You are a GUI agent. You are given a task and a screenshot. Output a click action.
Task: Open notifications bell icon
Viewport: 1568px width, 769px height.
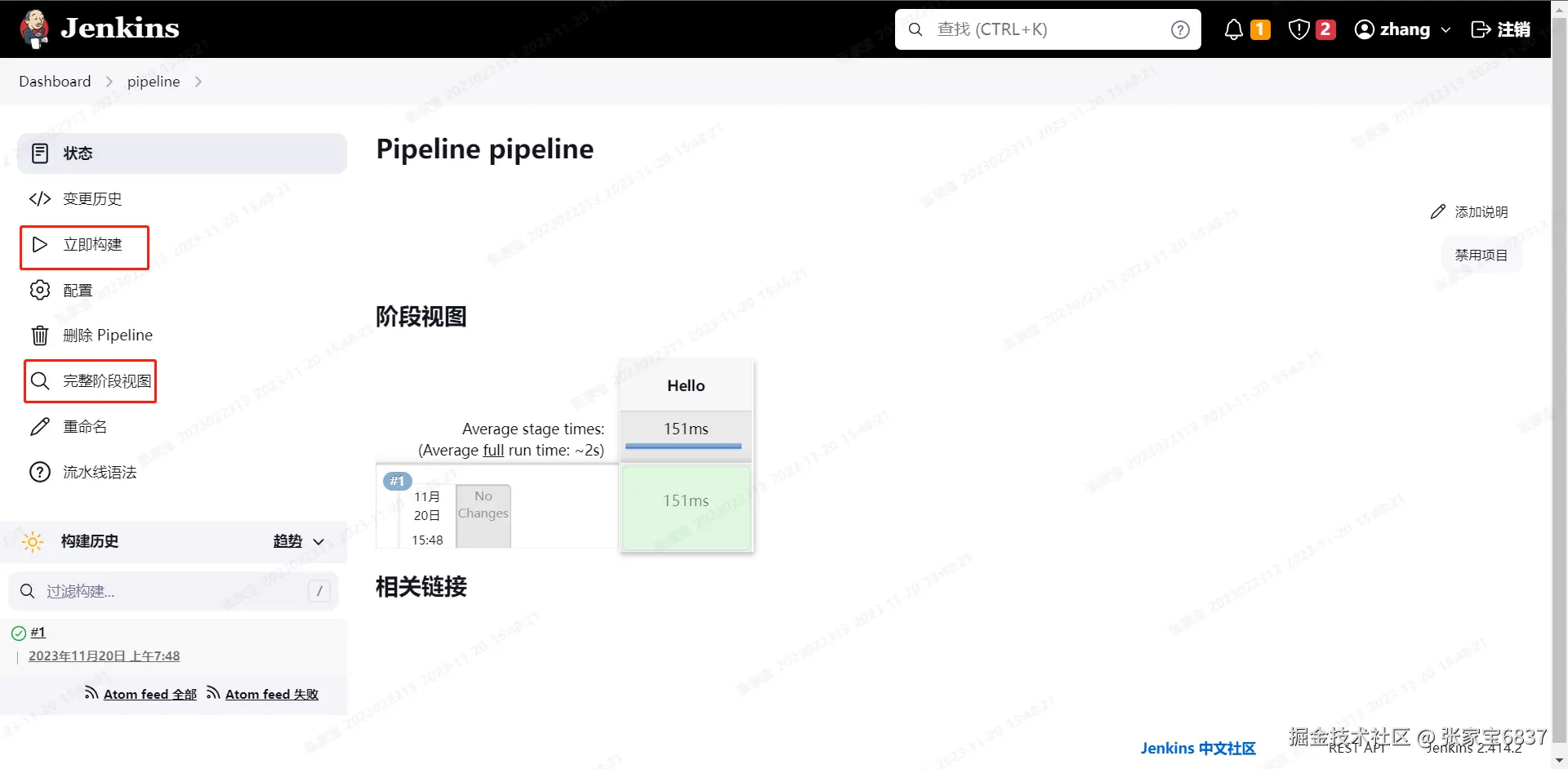tap(1233, 29)
